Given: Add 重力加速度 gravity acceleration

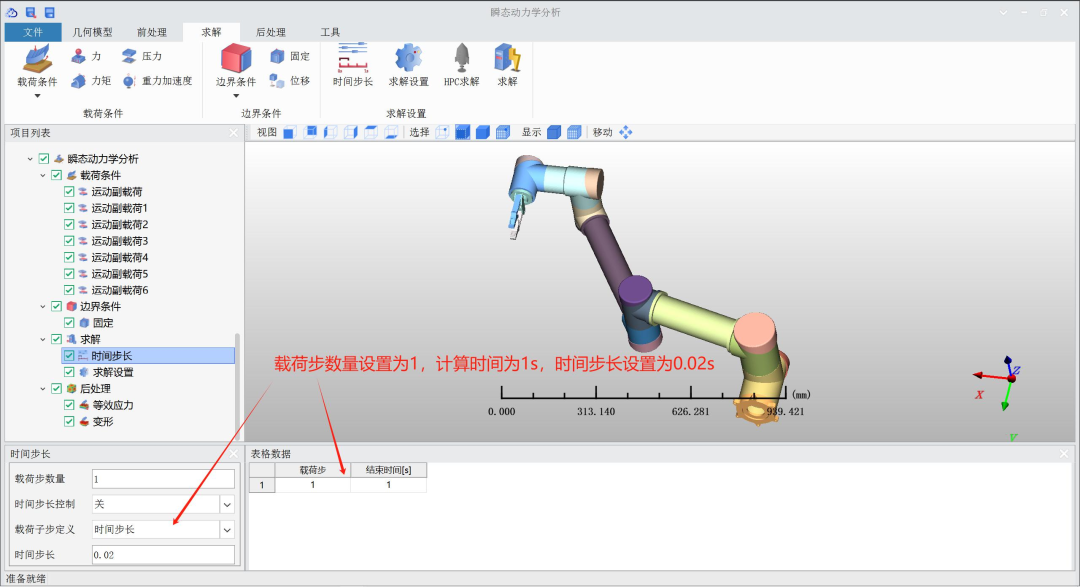Looking at the screenshot, I should [158, 81].
